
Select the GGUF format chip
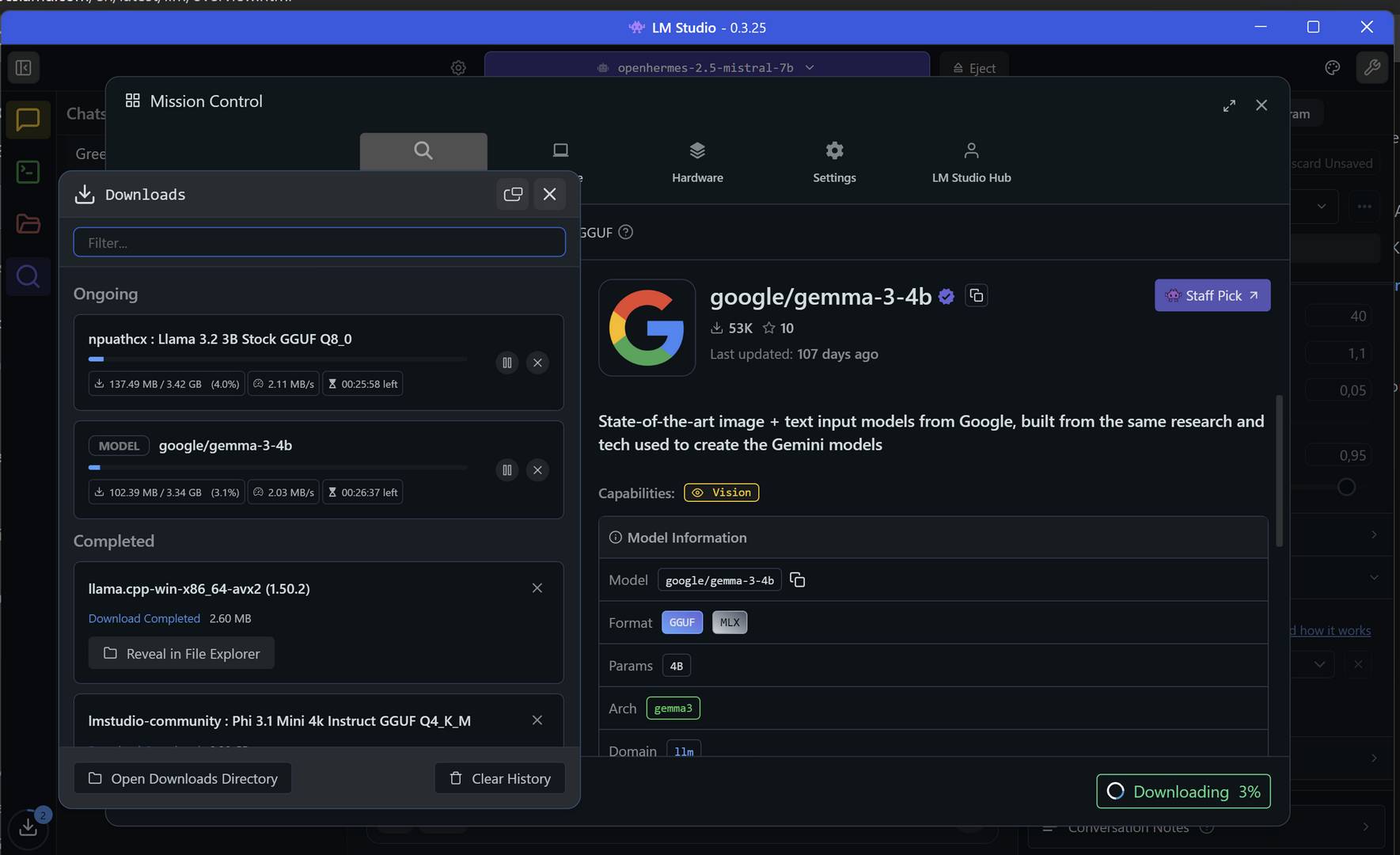click(x=681, y=622)
